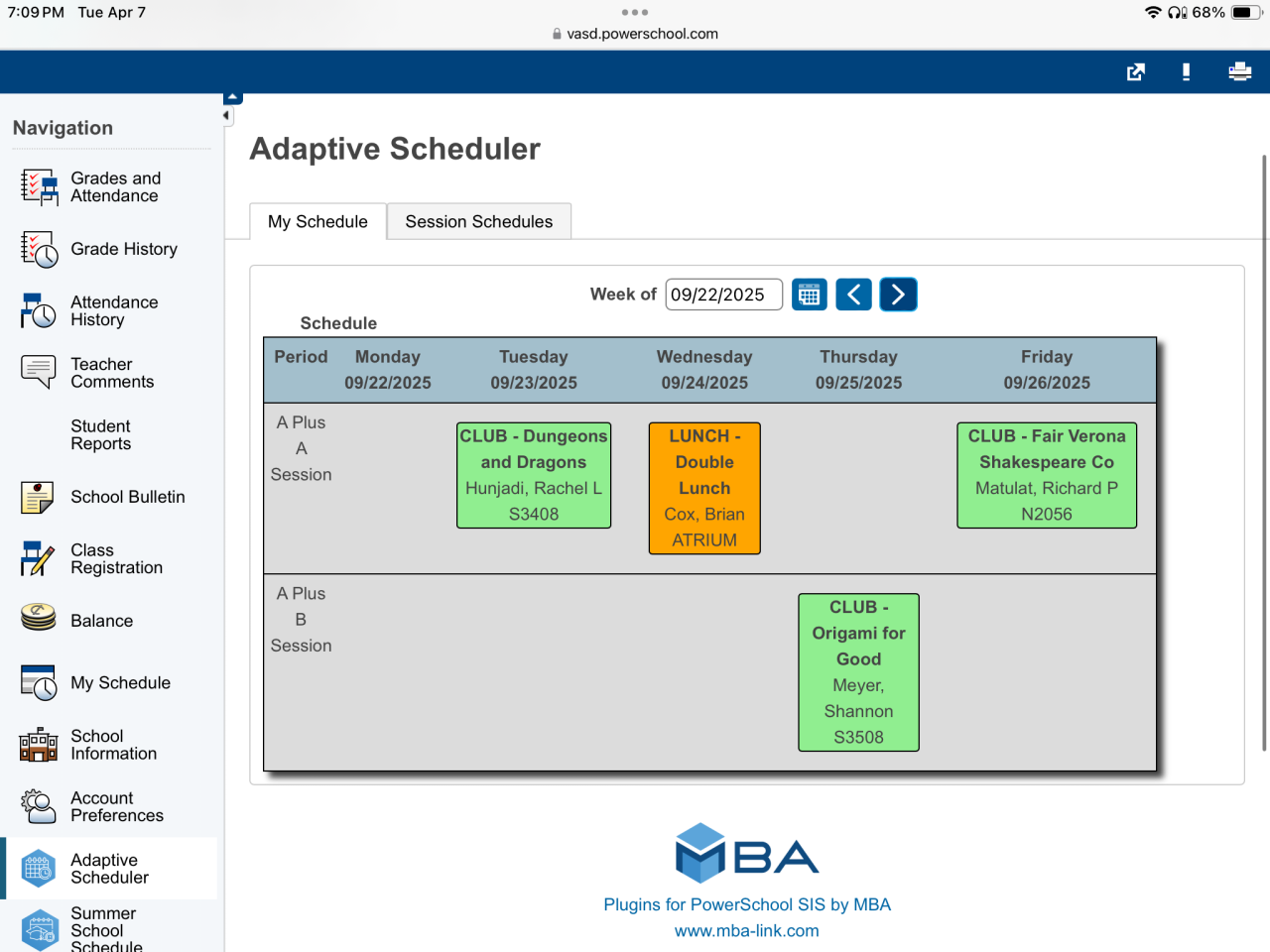
Task: Go to the previous week
Action: (853, 295)
